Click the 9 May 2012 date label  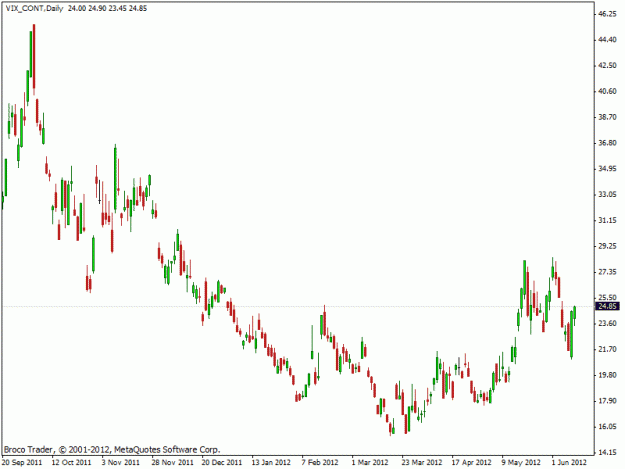coord(521,463)
